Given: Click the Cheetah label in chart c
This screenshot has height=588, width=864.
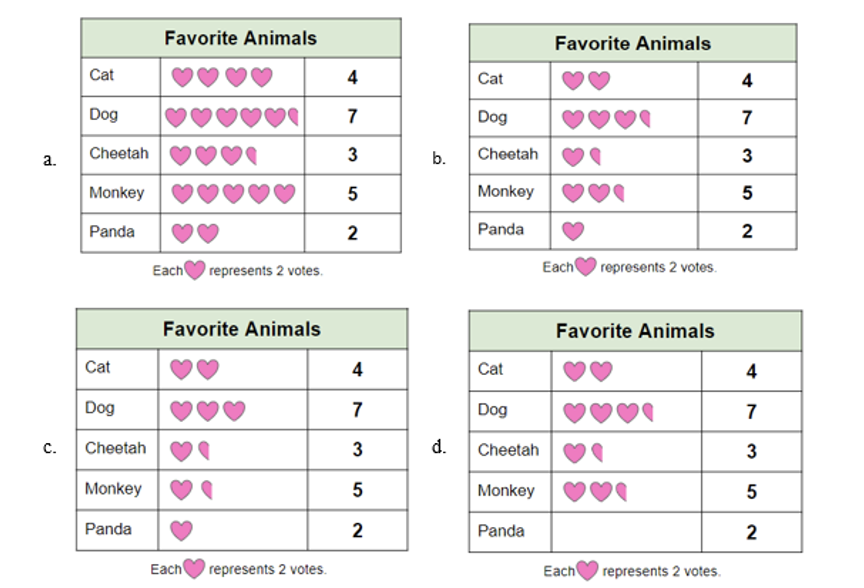Looking at the screenshot, I should (116, 448).
